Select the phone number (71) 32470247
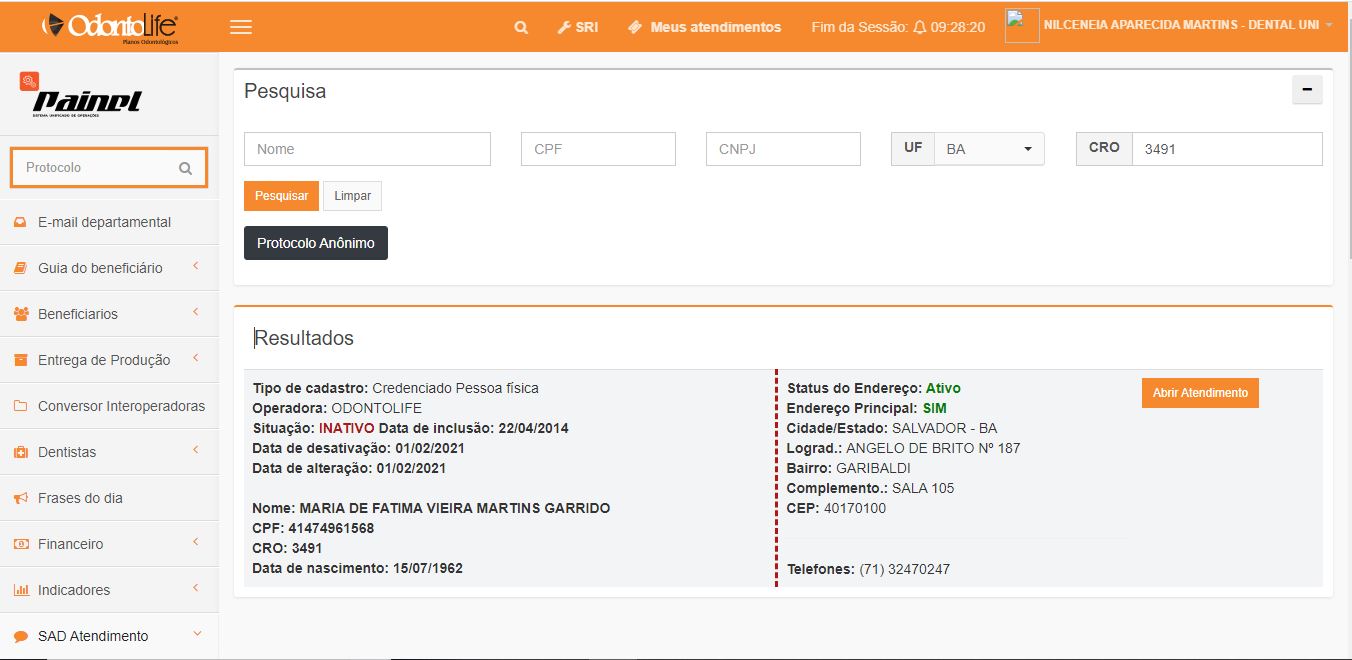Image resolution: width=1352 pixels, height=660 pixels. pyautogui.click(x=904, y=569)
